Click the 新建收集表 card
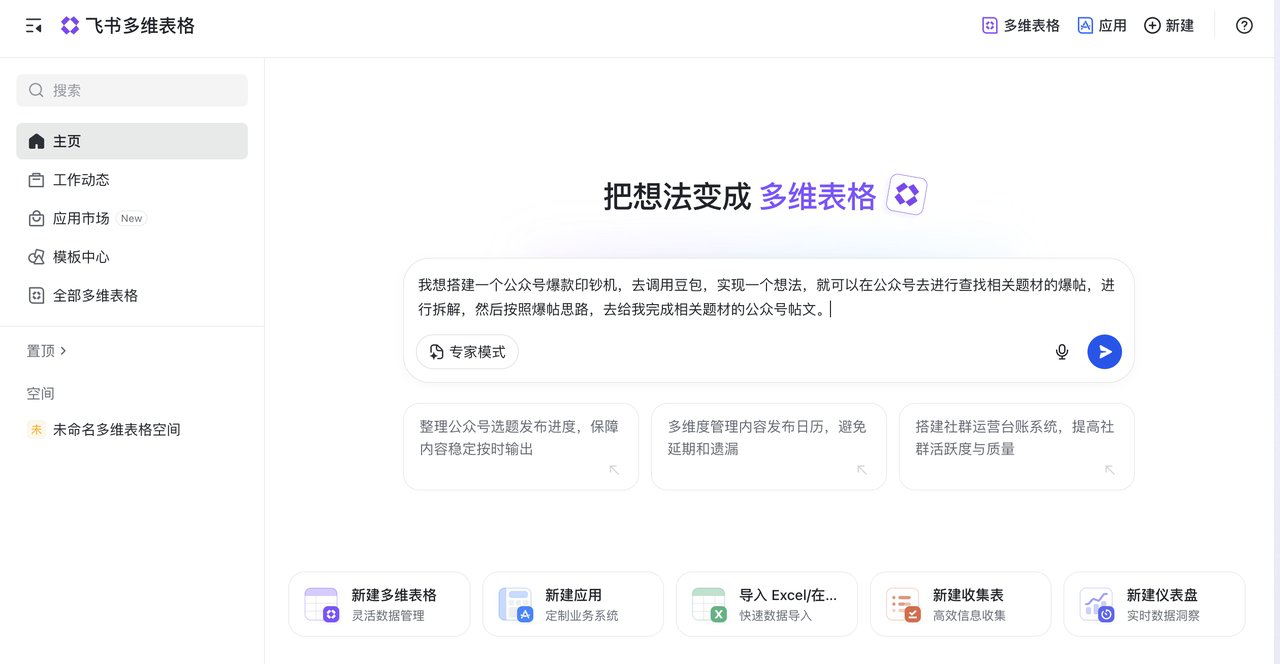Viewport: 1280px width, 664px height. pyautogui.click(x=961, y=604)
